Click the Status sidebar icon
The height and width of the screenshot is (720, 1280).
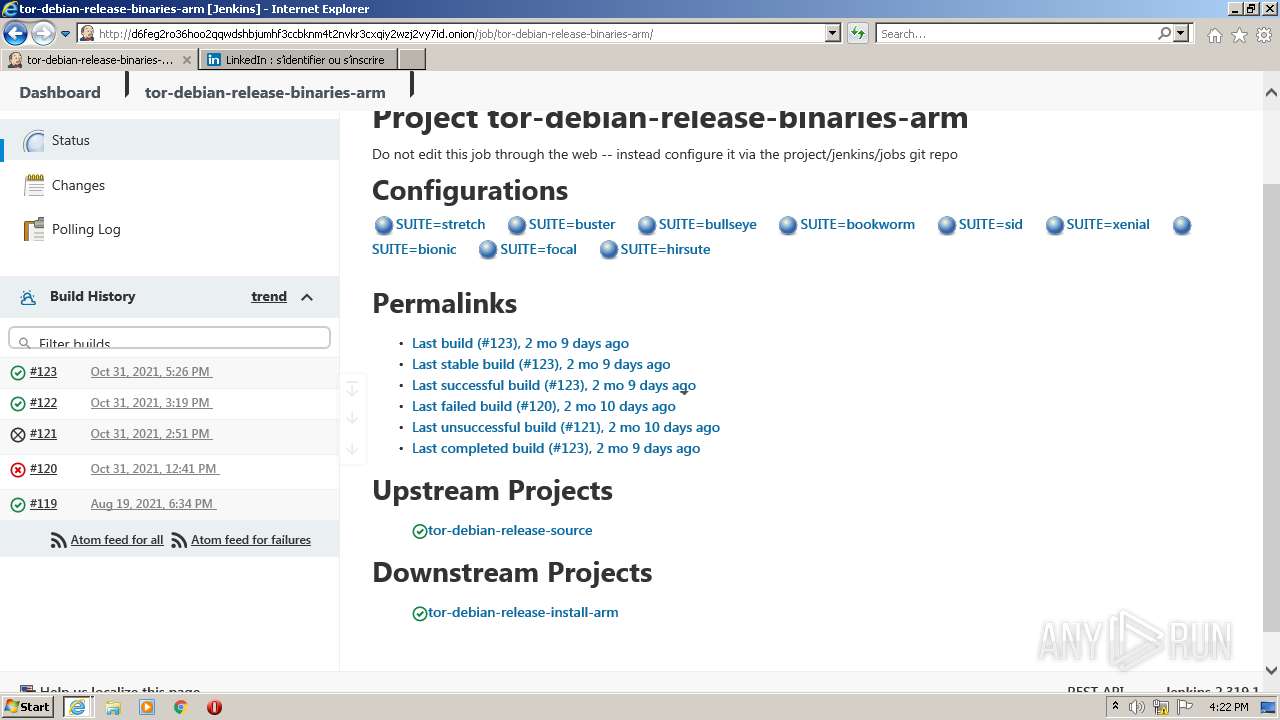click(x=34, y=141)
